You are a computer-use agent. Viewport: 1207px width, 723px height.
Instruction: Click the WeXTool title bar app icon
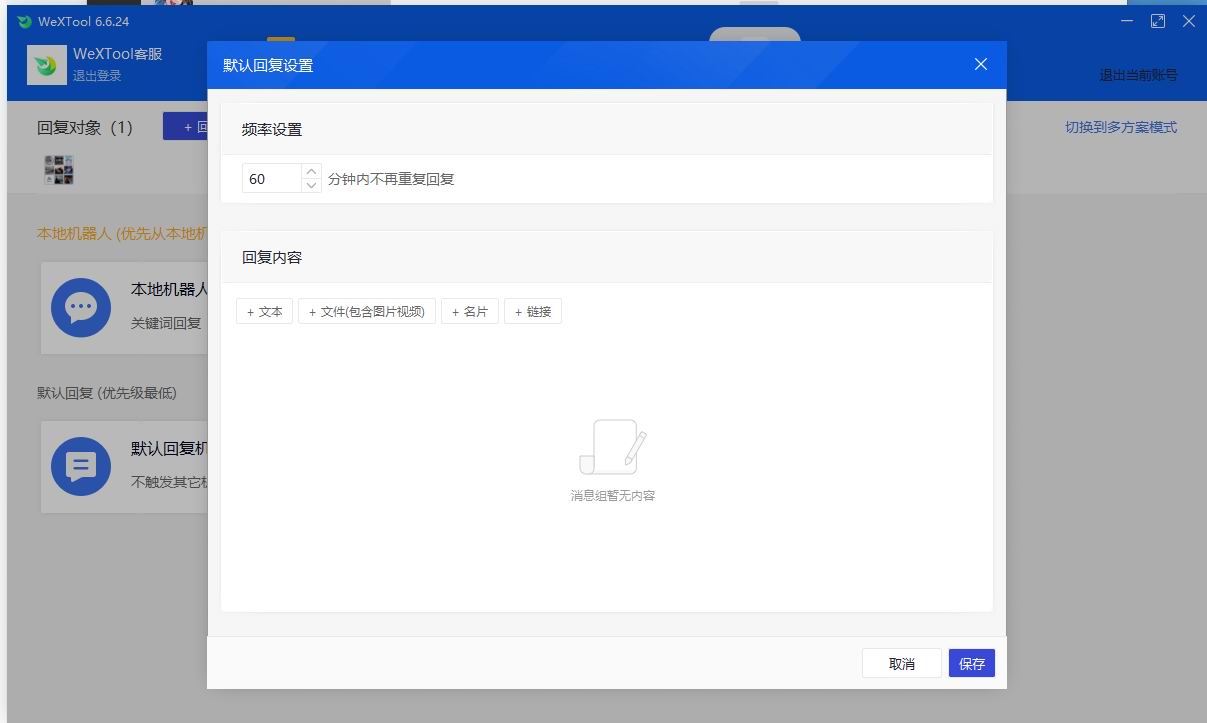[x=25, y=21]
